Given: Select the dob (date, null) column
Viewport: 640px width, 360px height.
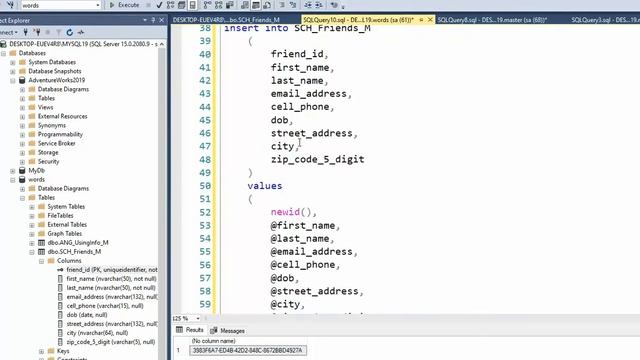Looking at the screenshot, I should click(87, 315).
